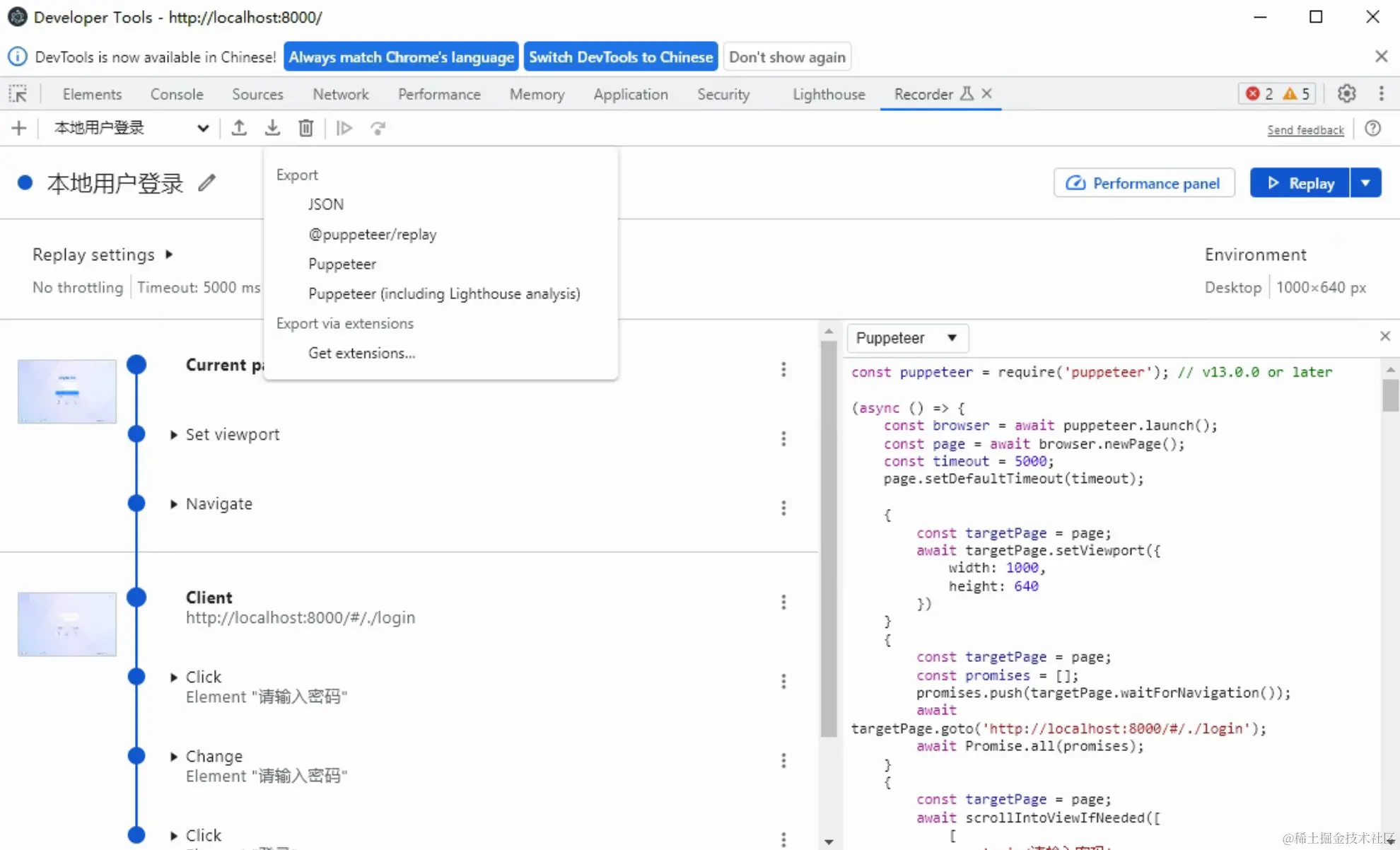Open the Replay button dropdown arrow
Screen dimensions: 1400x850
(x=1365, y=183)
